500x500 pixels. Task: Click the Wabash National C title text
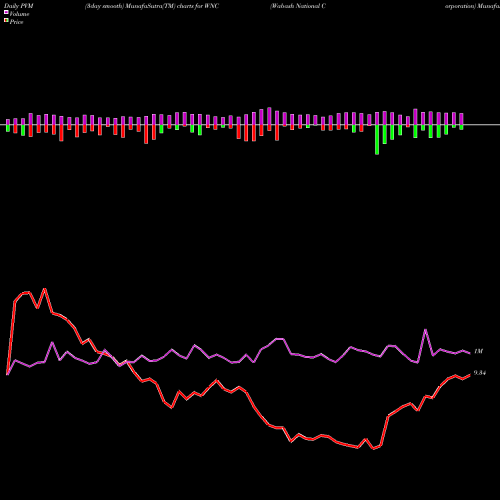(298, 6)
